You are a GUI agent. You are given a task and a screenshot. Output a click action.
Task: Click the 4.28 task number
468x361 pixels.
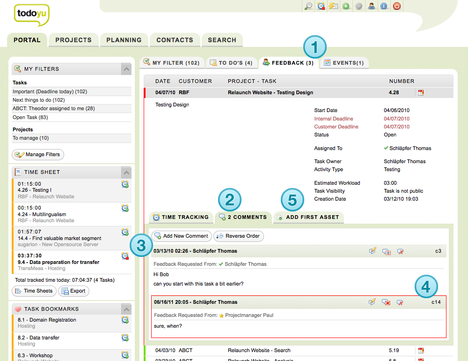394,92
